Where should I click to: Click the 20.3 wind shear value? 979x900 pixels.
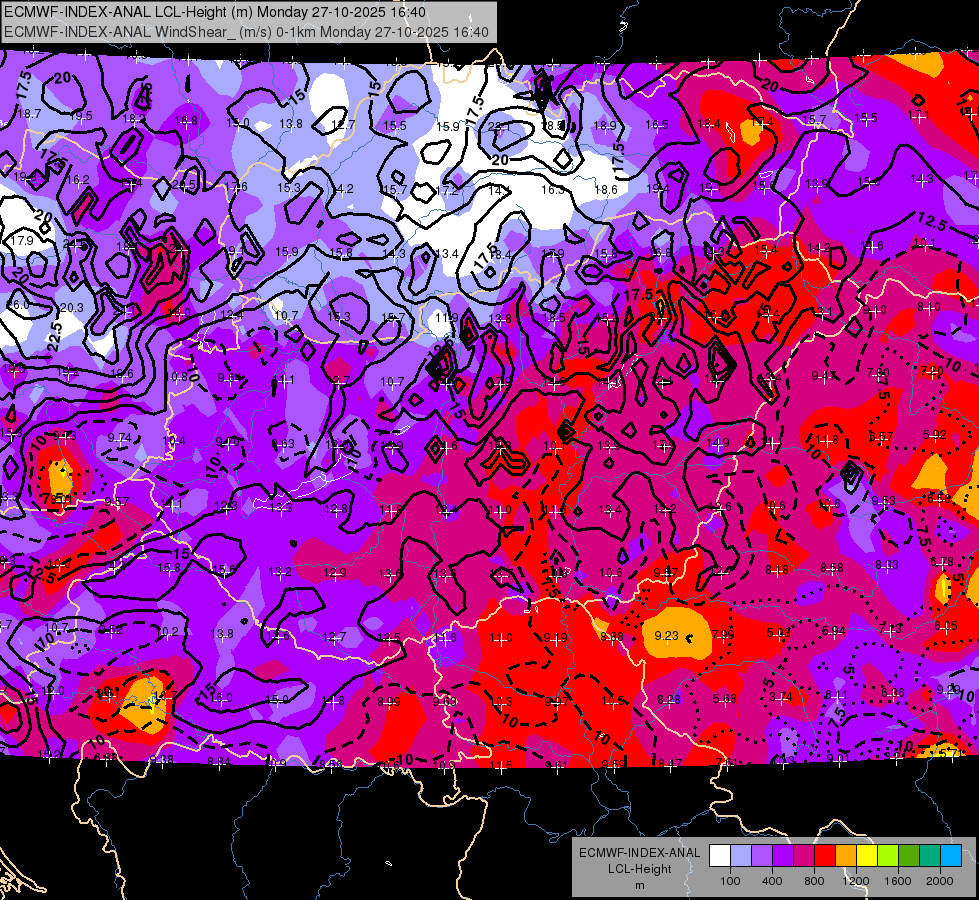(x=72, y=307)
